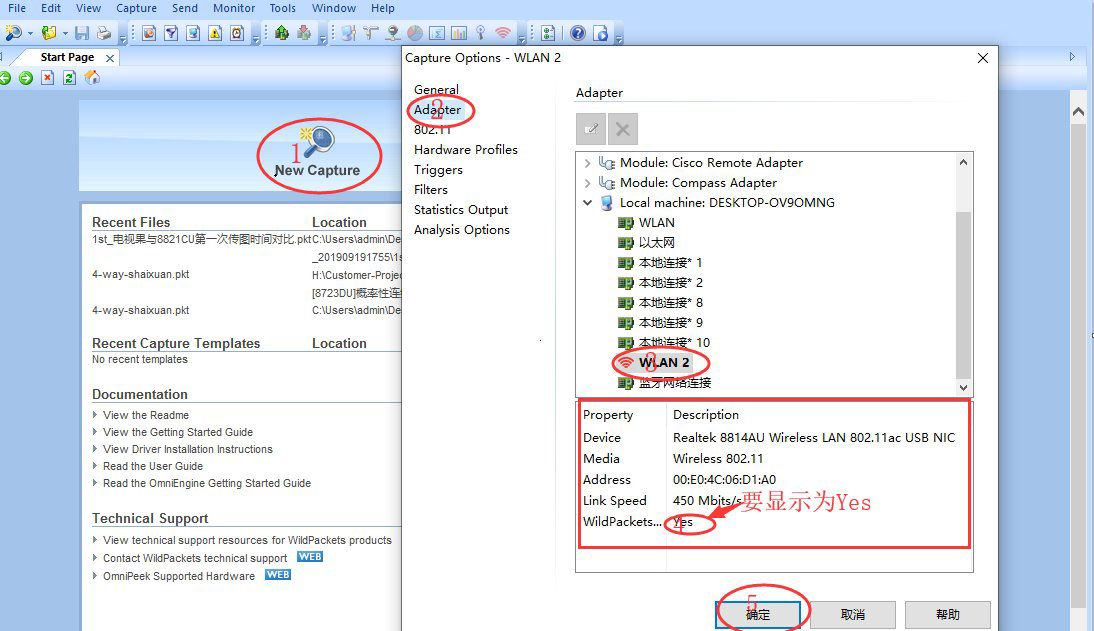Select Hardware Profiles options page
1094x631 pixels.
(465, 149)
